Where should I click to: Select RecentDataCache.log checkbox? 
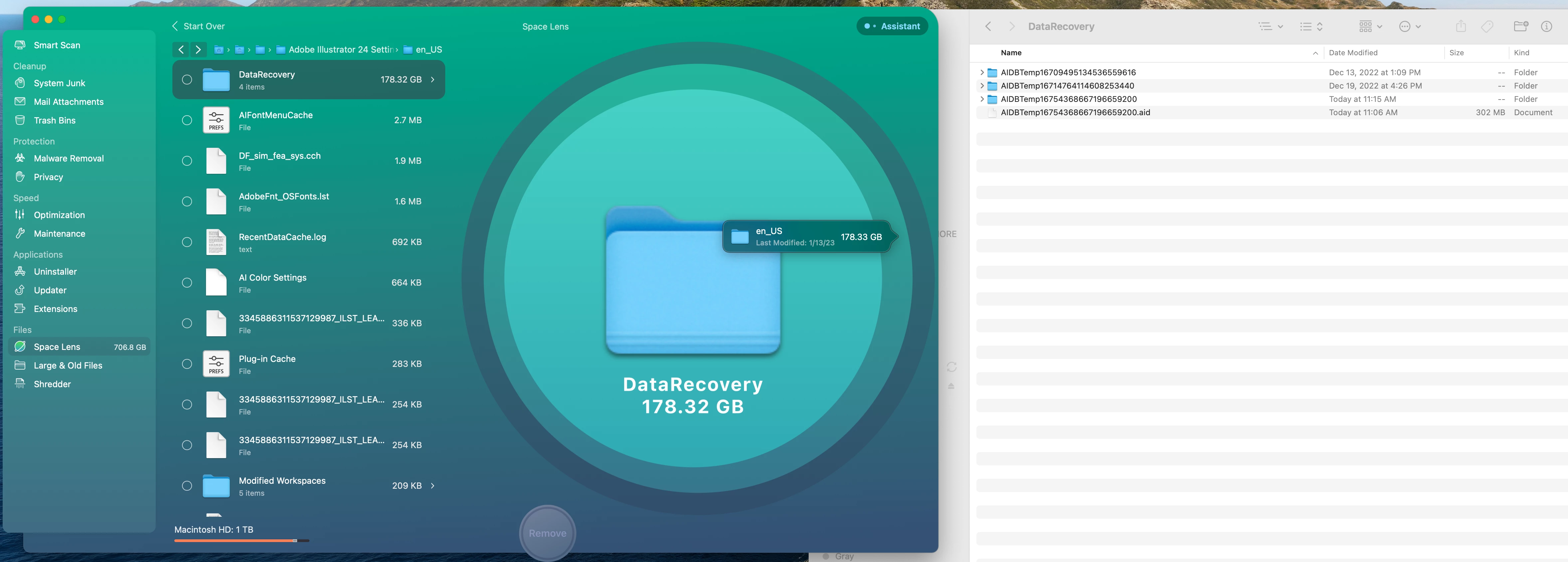[x=187, y=242]
